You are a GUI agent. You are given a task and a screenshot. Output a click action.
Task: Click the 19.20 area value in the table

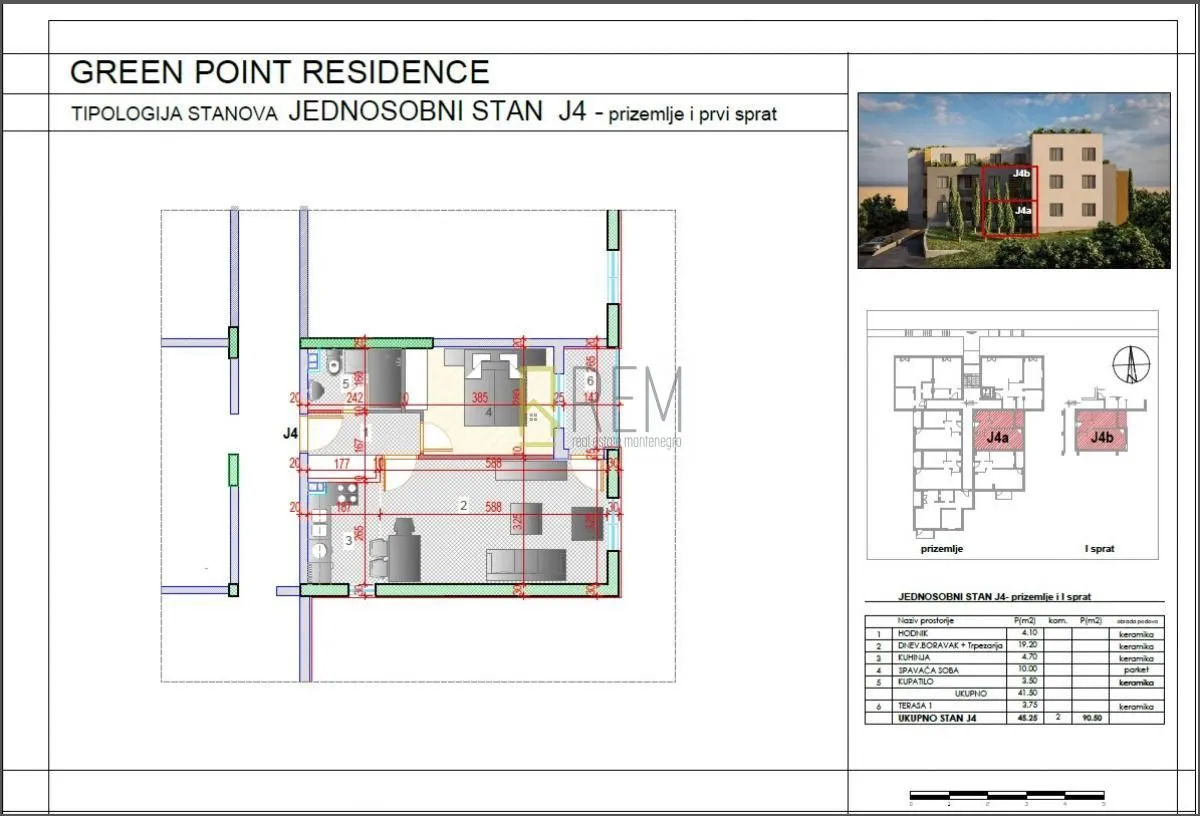click(1027, 645)
